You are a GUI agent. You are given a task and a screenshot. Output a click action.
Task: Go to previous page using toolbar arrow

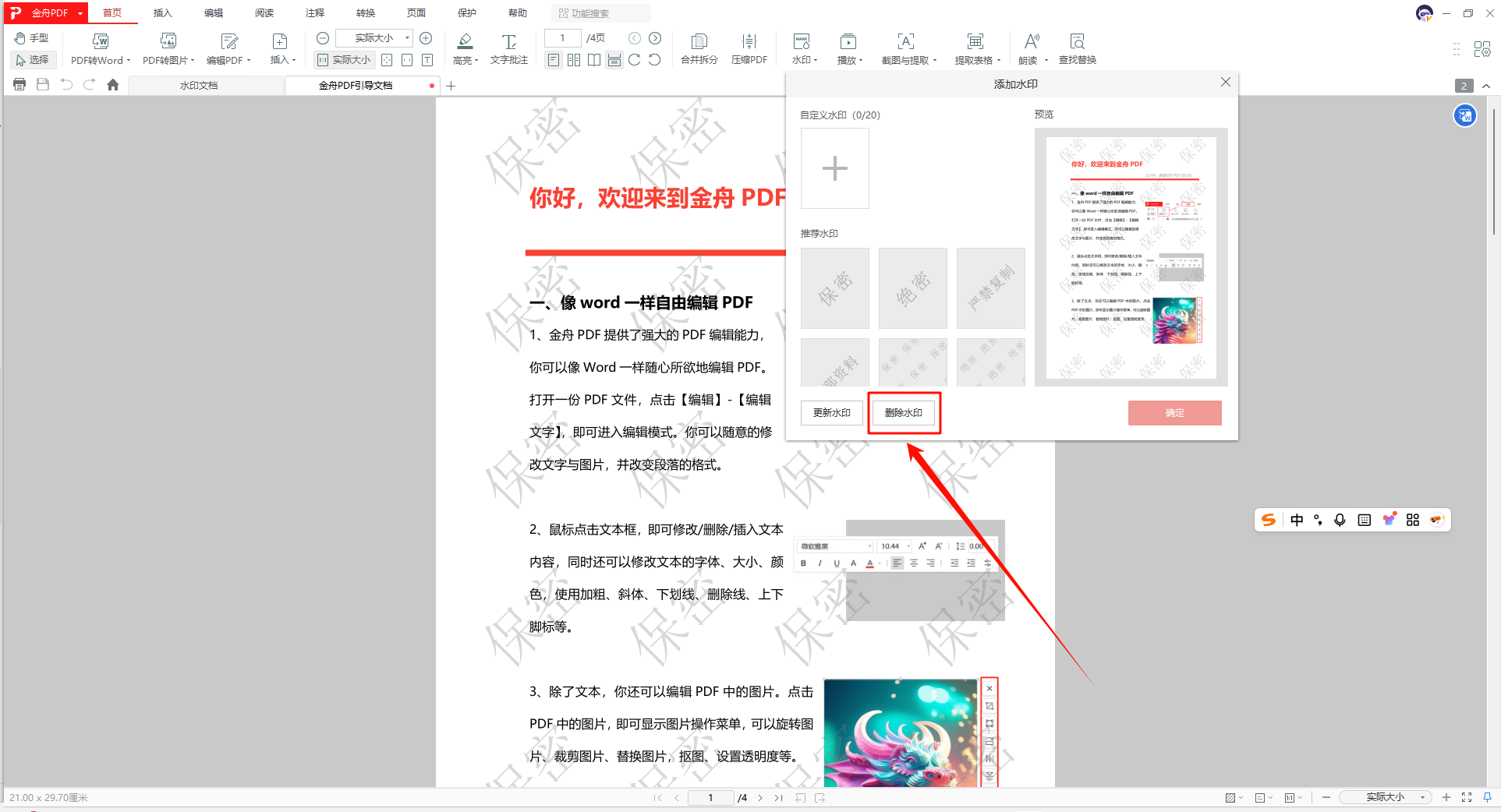point(635,37)
